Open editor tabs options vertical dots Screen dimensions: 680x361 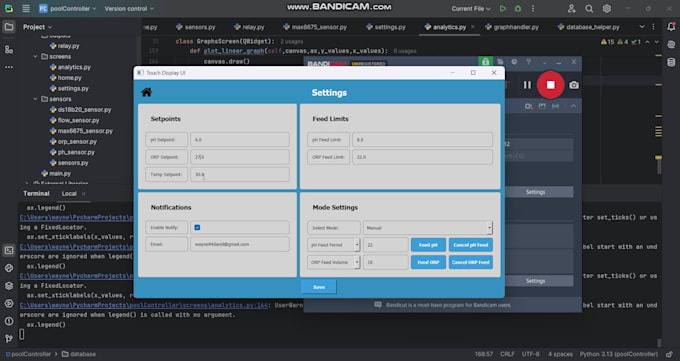click(x=654, y=27)
